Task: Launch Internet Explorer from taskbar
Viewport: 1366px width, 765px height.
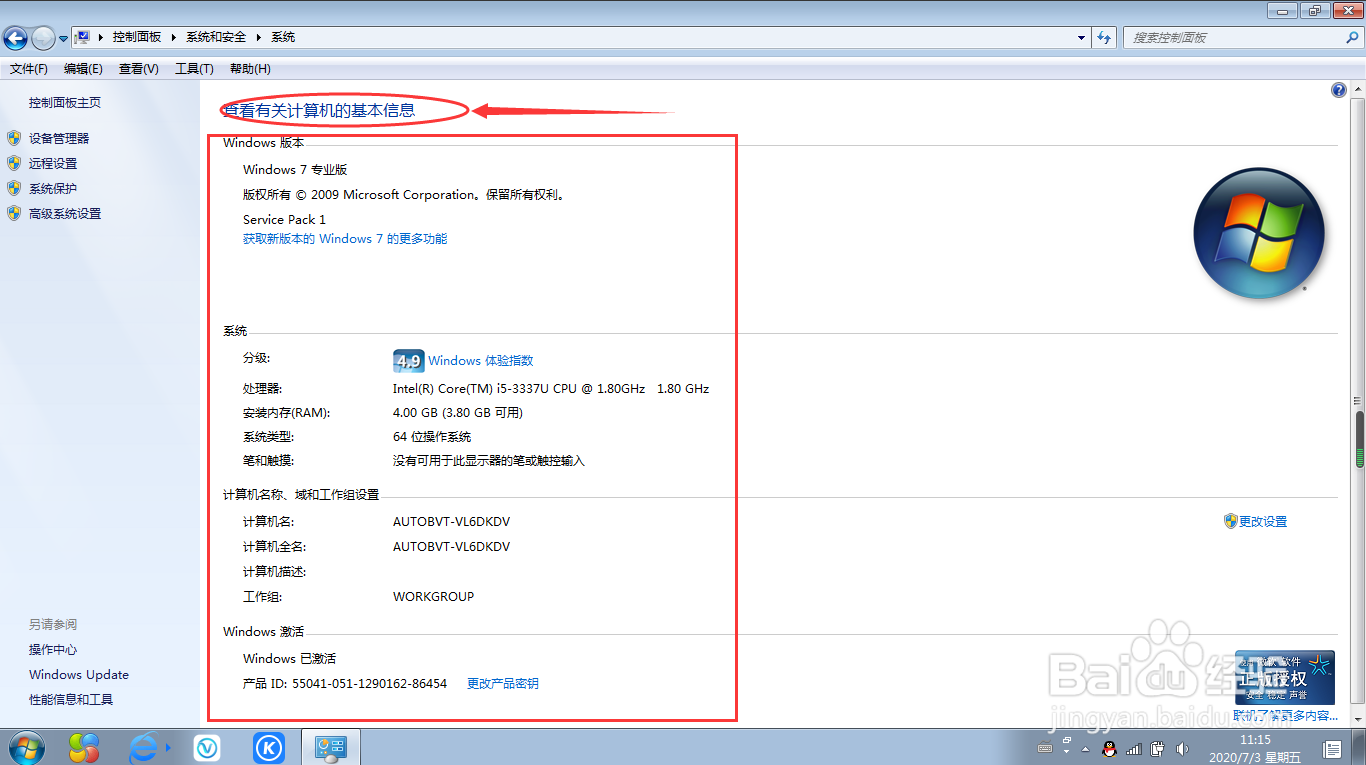Action: (145, 748)
